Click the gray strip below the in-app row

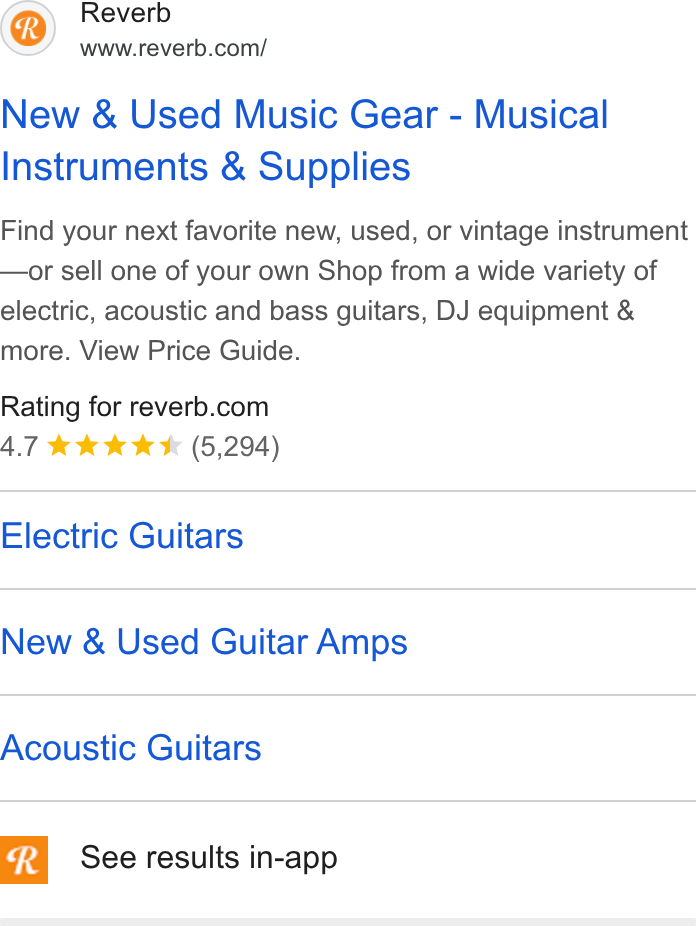click(x=348, y=922)
